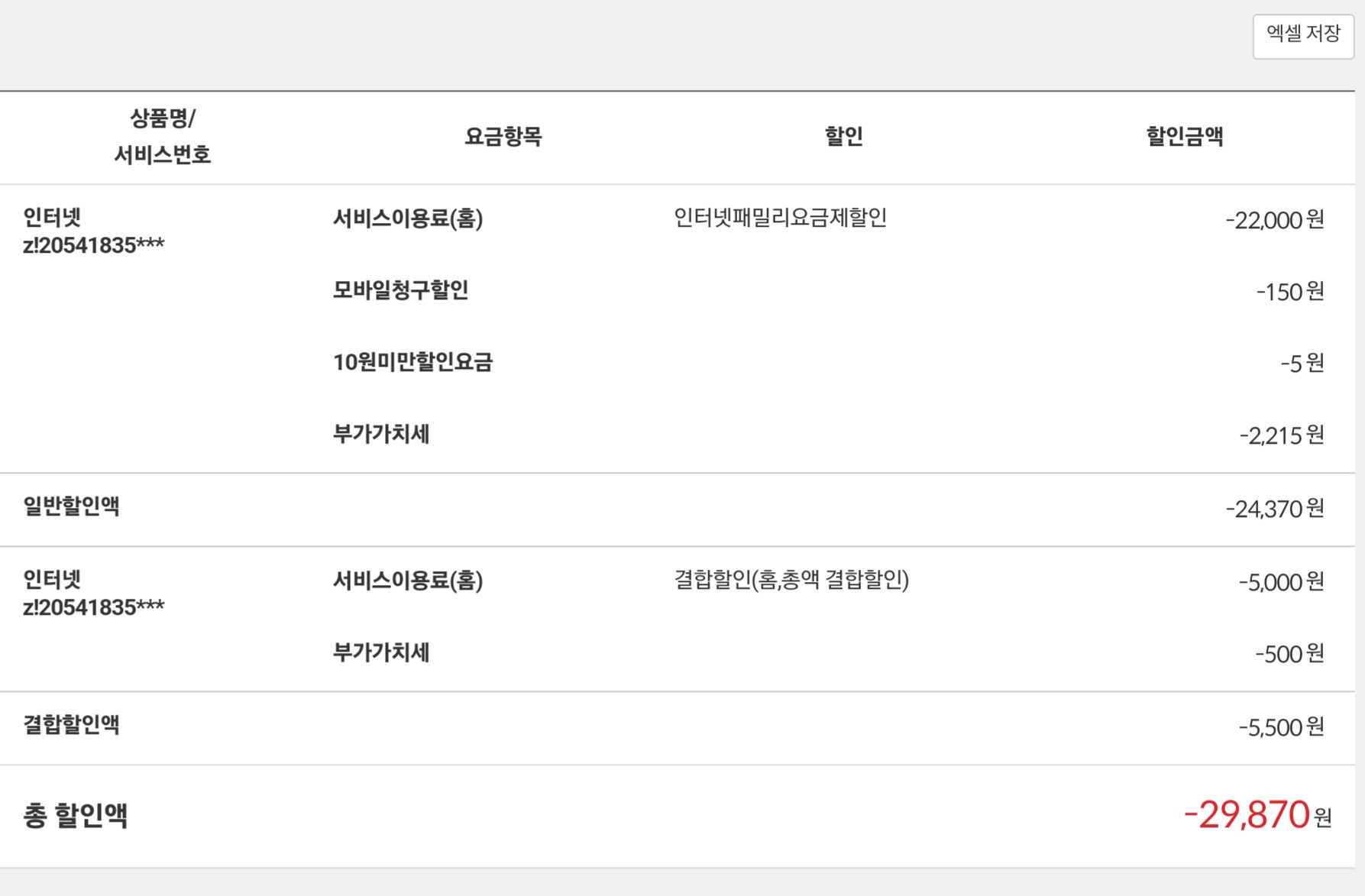Image resolution: width=1365 pixels, height=896 pixels.
Task: Click the -24,370원 subtotal amount
Action: (1275, 509)
